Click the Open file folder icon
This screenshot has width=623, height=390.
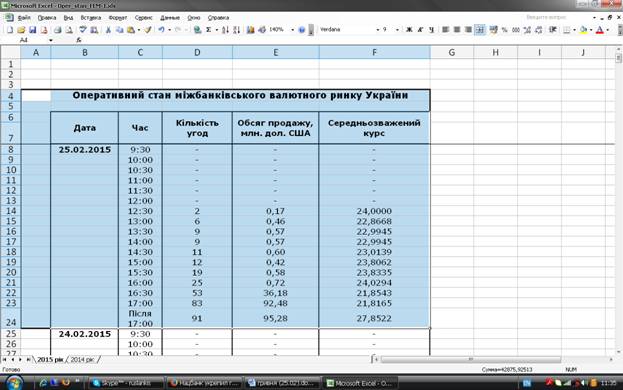click(x=21, y=30)
